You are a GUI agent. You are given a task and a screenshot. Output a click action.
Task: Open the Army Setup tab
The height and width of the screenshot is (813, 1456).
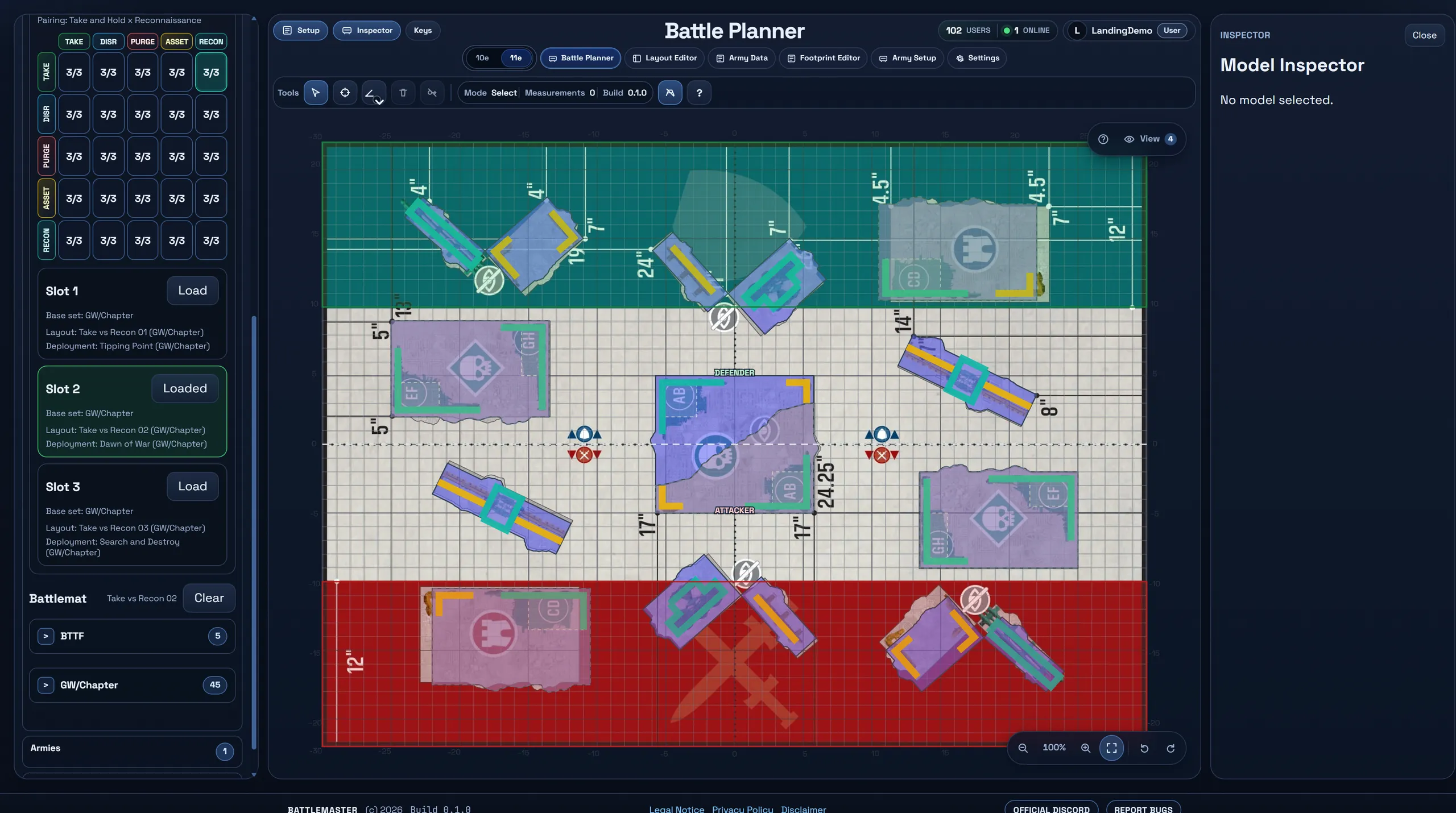point(908,58)
